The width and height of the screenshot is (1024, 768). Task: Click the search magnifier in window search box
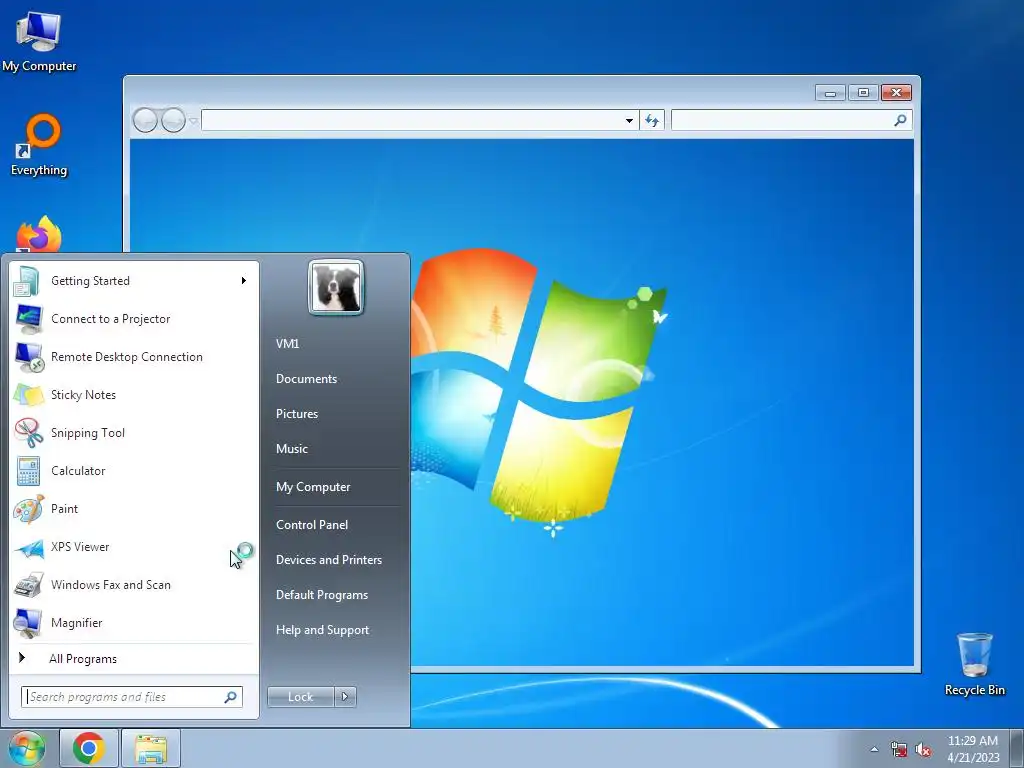pos(900,120)
